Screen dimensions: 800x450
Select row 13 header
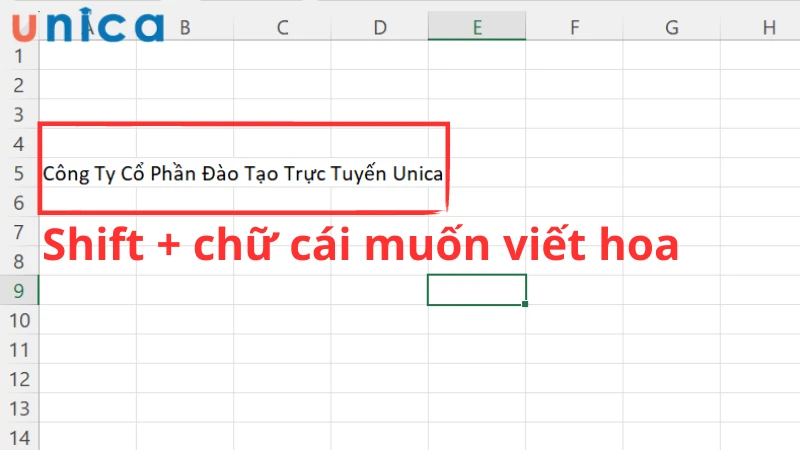[x=19, y=408]
